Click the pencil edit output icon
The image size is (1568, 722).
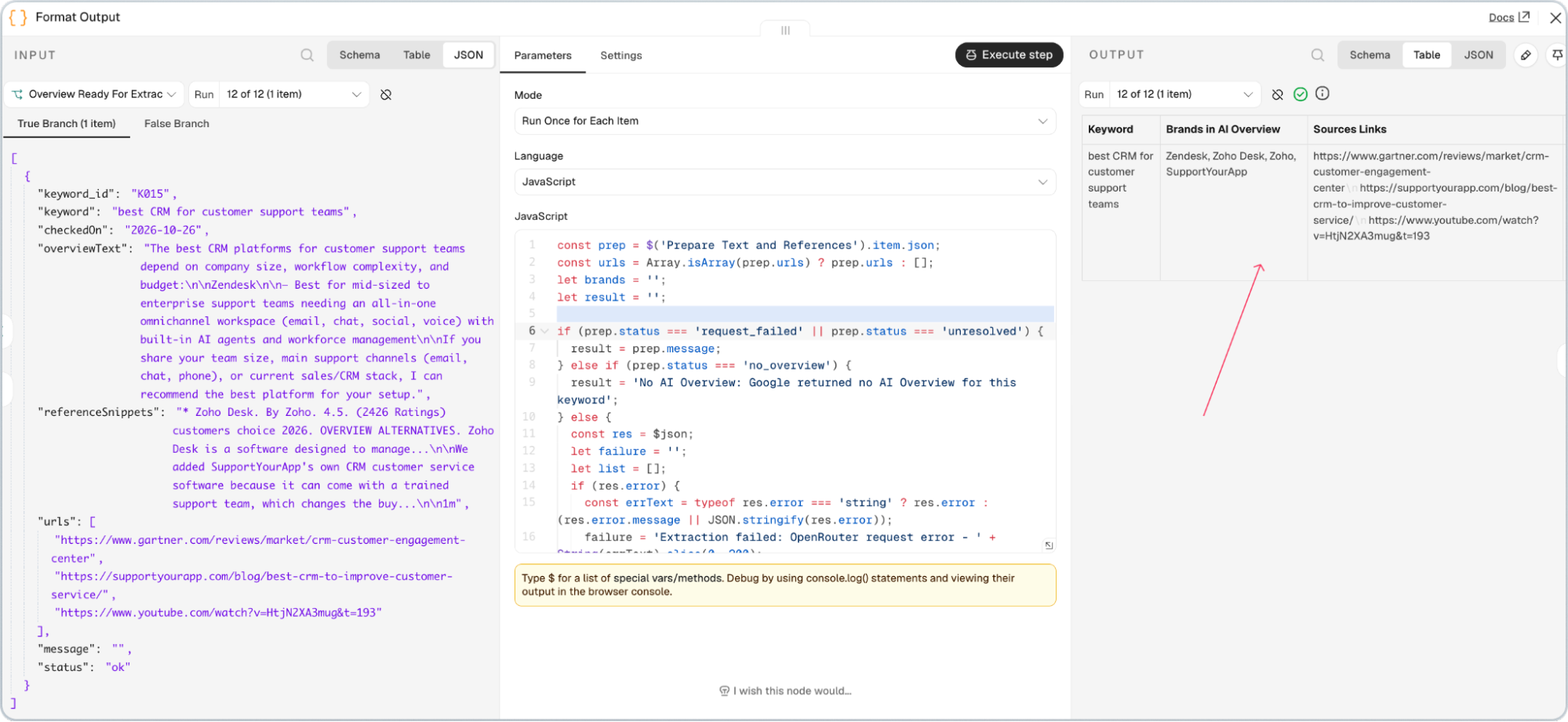pos(1526,55)
